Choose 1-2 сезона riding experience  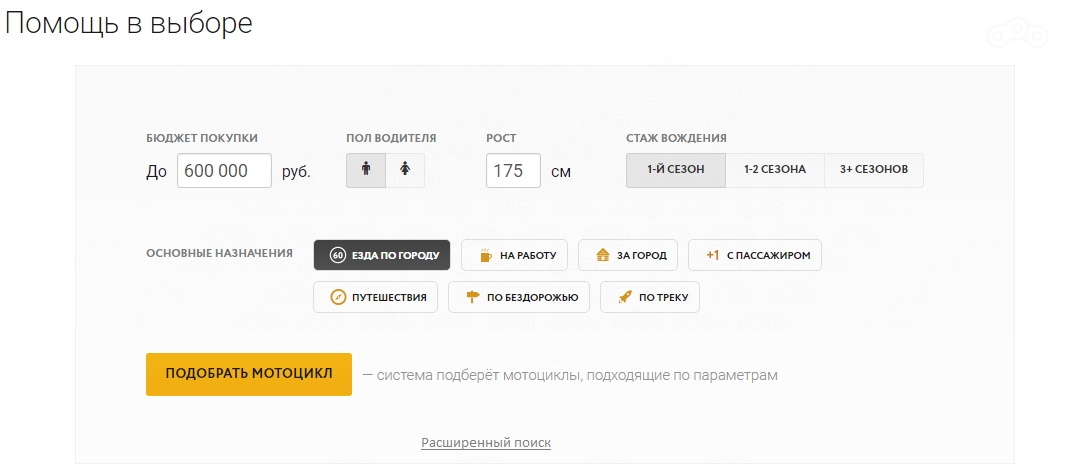tap(774, 170)
